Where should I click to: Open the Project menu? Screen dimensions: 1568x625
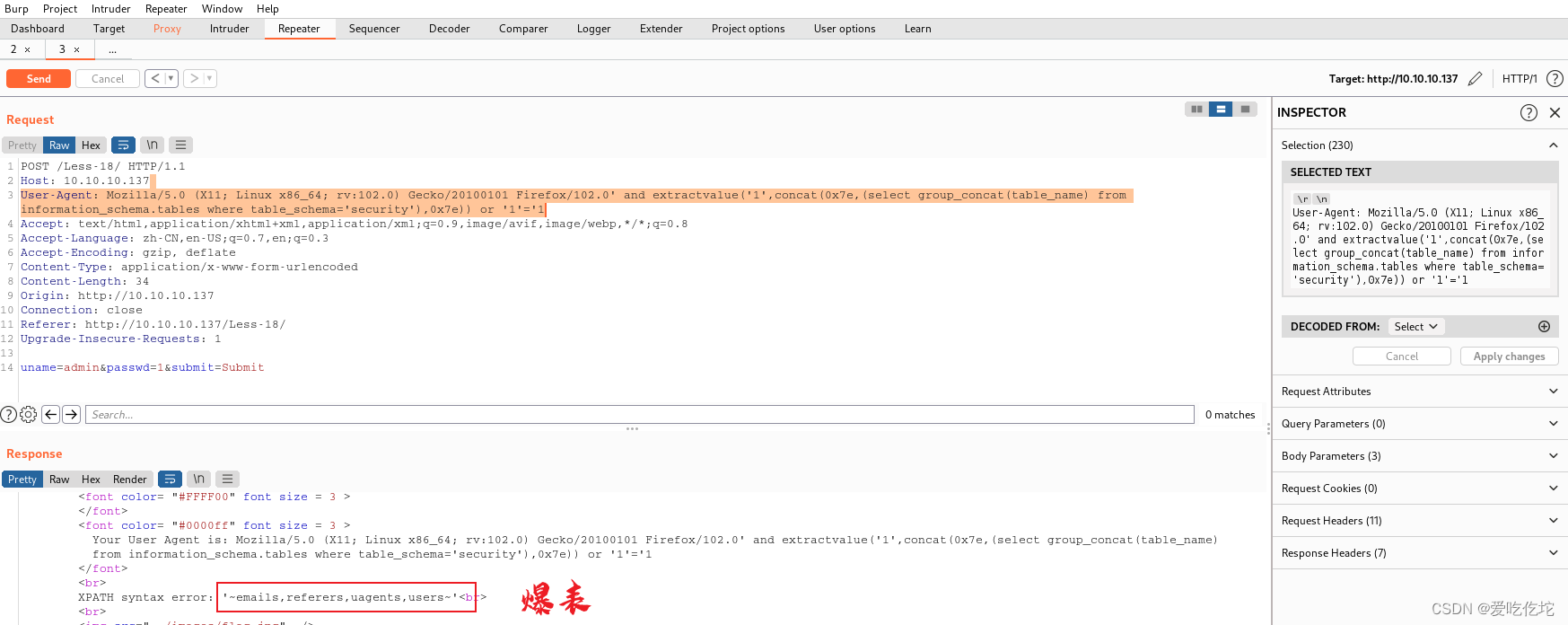coord(60,9)
